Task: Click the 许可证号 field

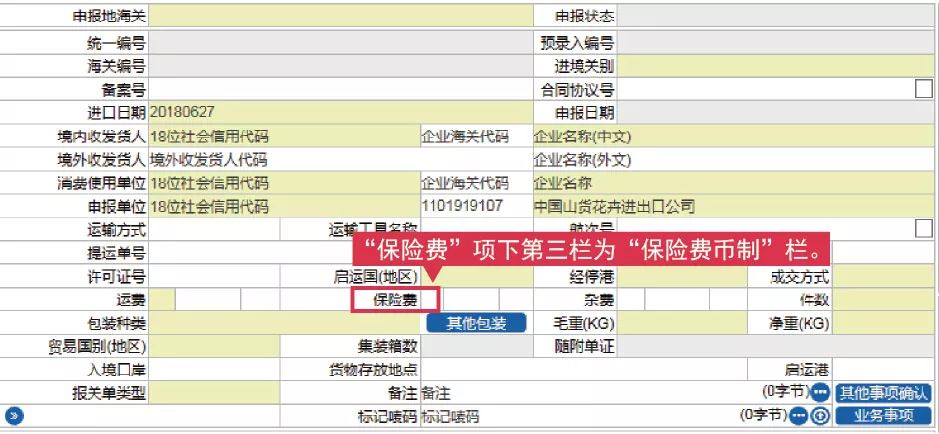Action: (x=214, y=277)
